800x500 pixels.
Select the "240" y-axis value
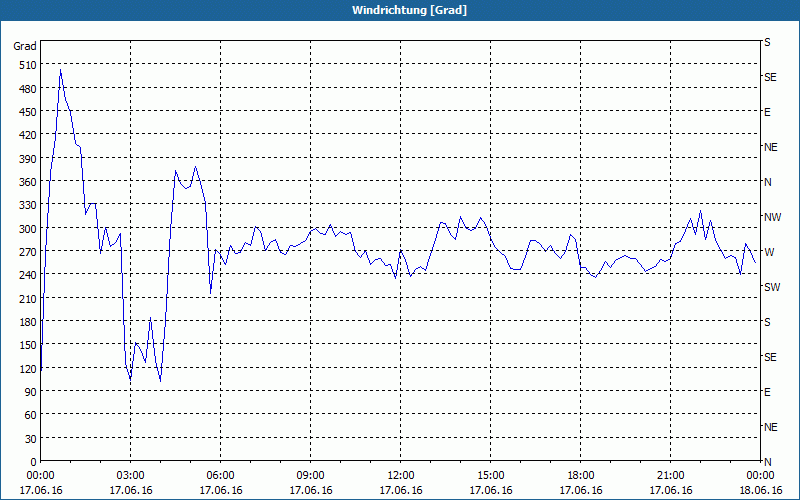(28, 275)
